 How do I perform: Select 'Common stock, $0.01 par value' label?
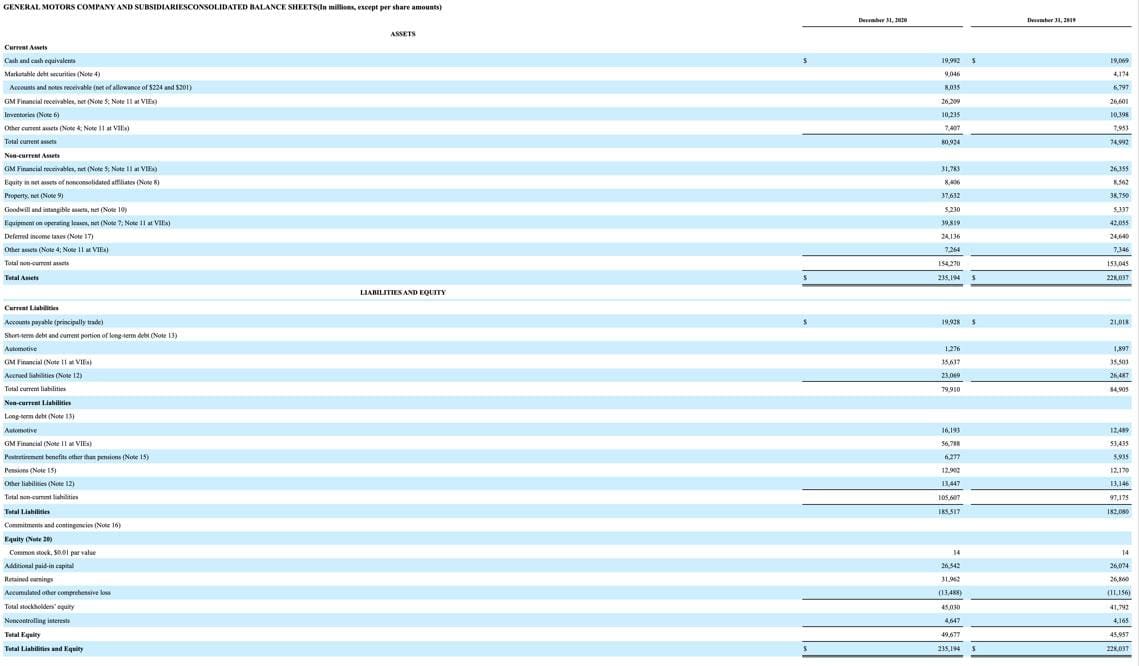pos(52,553)
